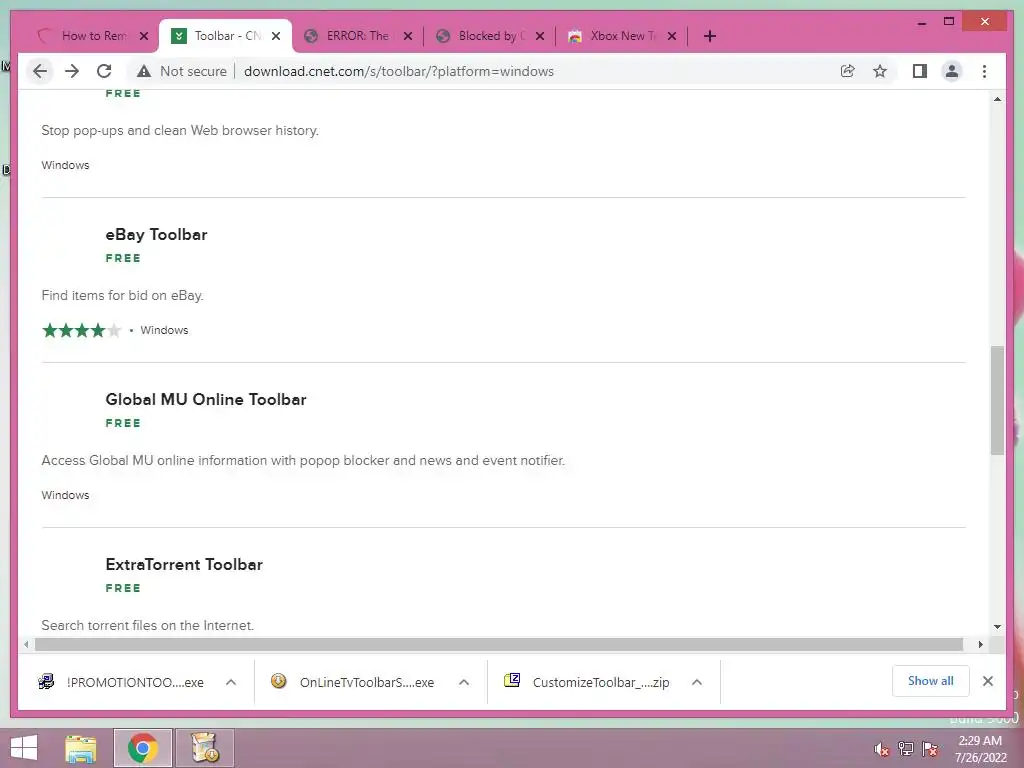Expand options for CustomizeToolbar_....zip download
The image size is (1024, 768).
click(697, 682)
